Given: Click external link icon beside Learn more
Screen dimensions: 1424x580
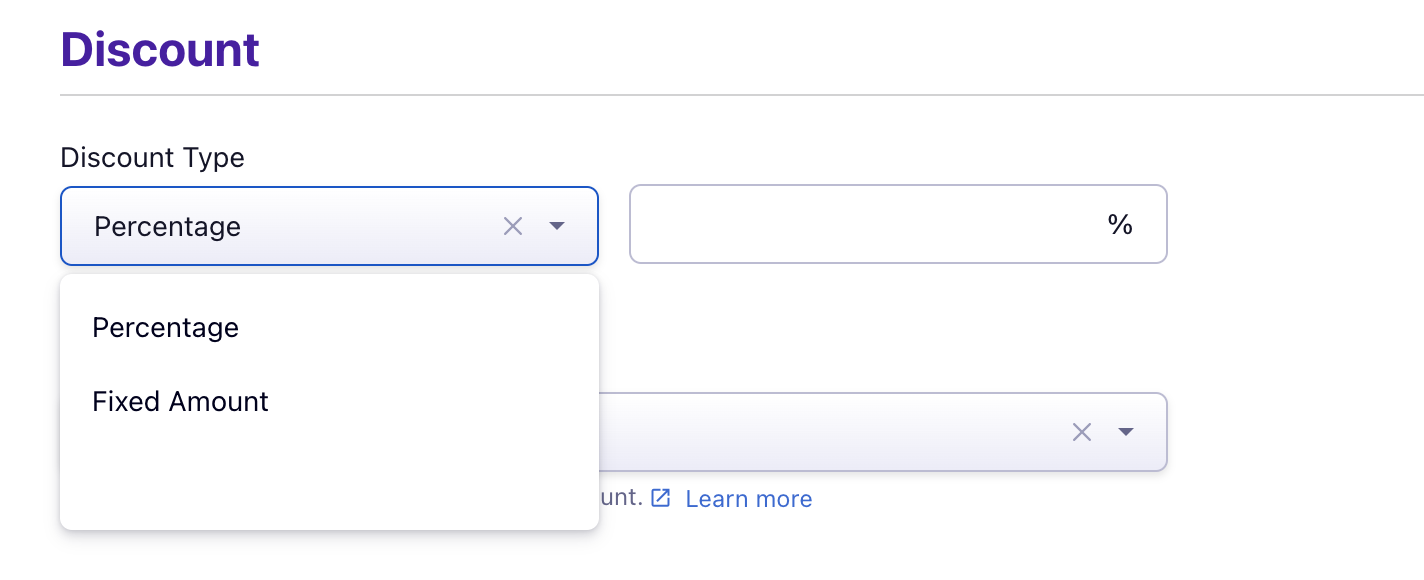Looking at the screenshot, I should coord(660,498).
